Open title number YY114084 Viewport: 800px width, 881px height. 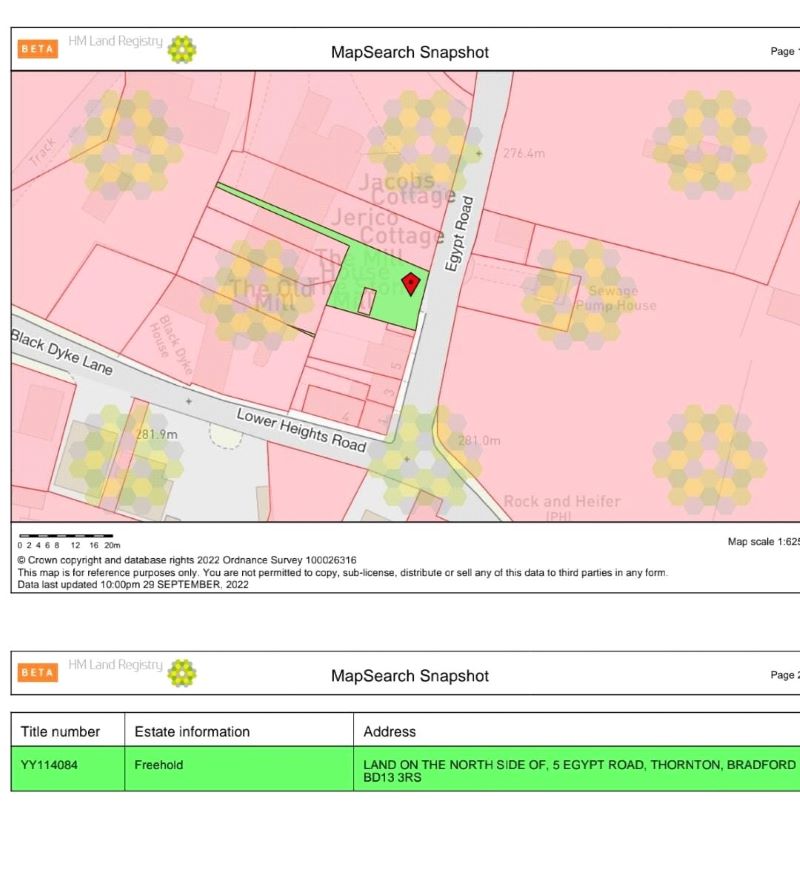(48, 765)
